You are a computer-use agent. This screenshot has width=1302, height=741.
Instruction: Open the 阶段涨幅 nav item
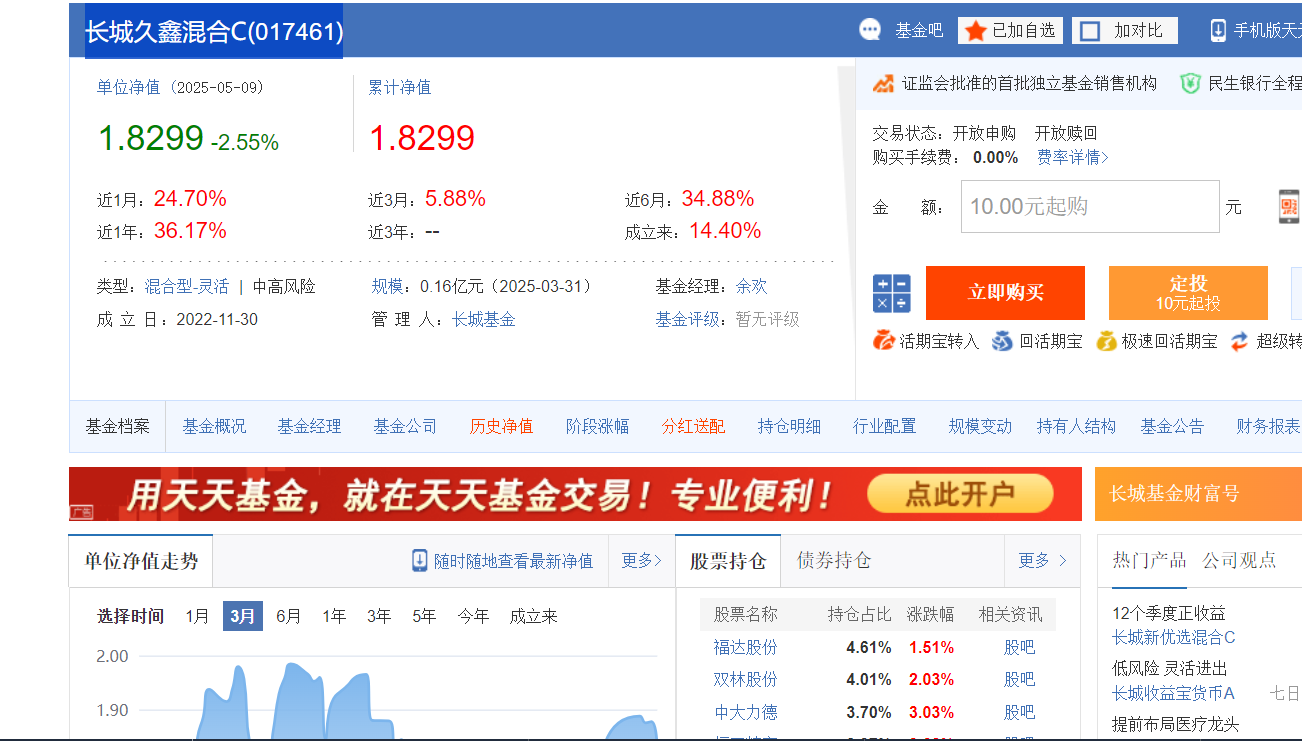597,426
